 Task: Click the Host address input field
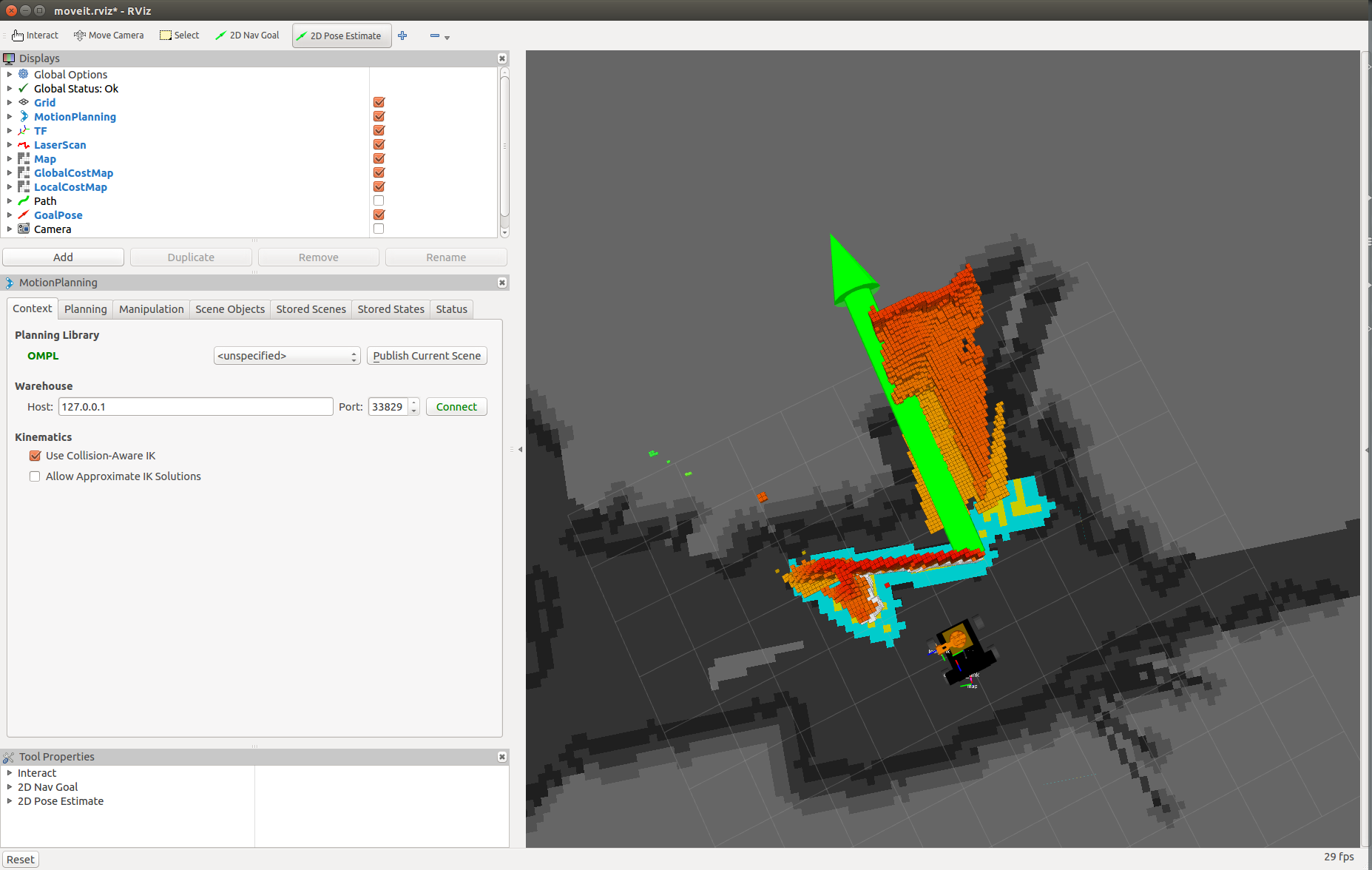pos(195,407)
